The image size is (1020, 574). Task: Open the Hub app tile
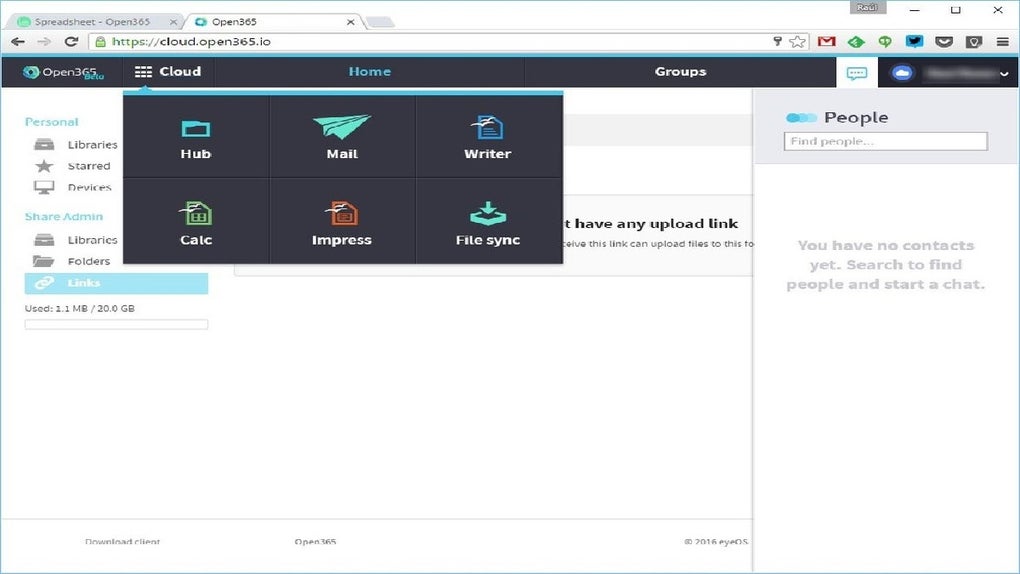click(x=196, y=137)
